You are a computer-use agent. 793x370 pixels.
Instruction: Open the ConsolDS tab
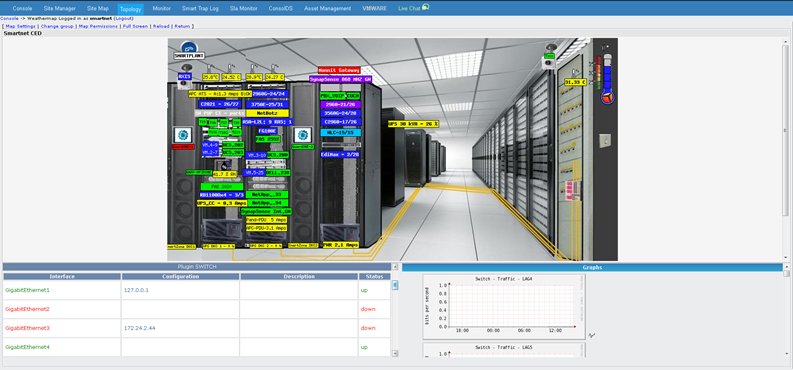pos(281,9)
